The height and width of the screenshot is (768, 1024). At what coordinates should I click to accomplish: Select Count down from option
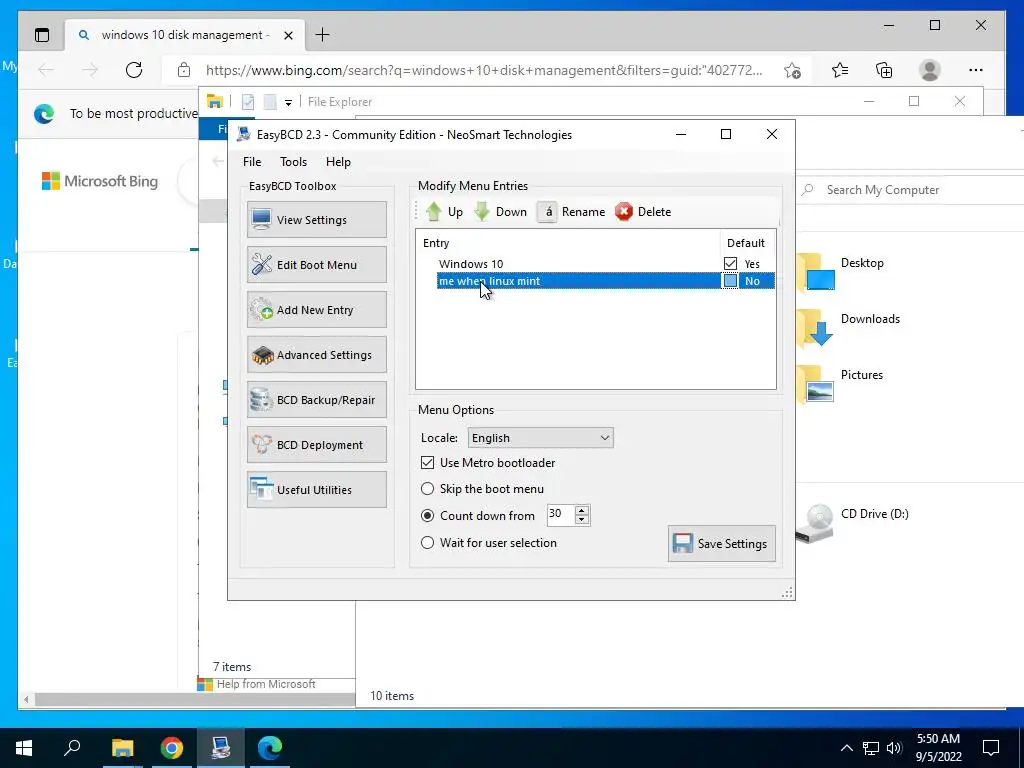pos(427,515)
